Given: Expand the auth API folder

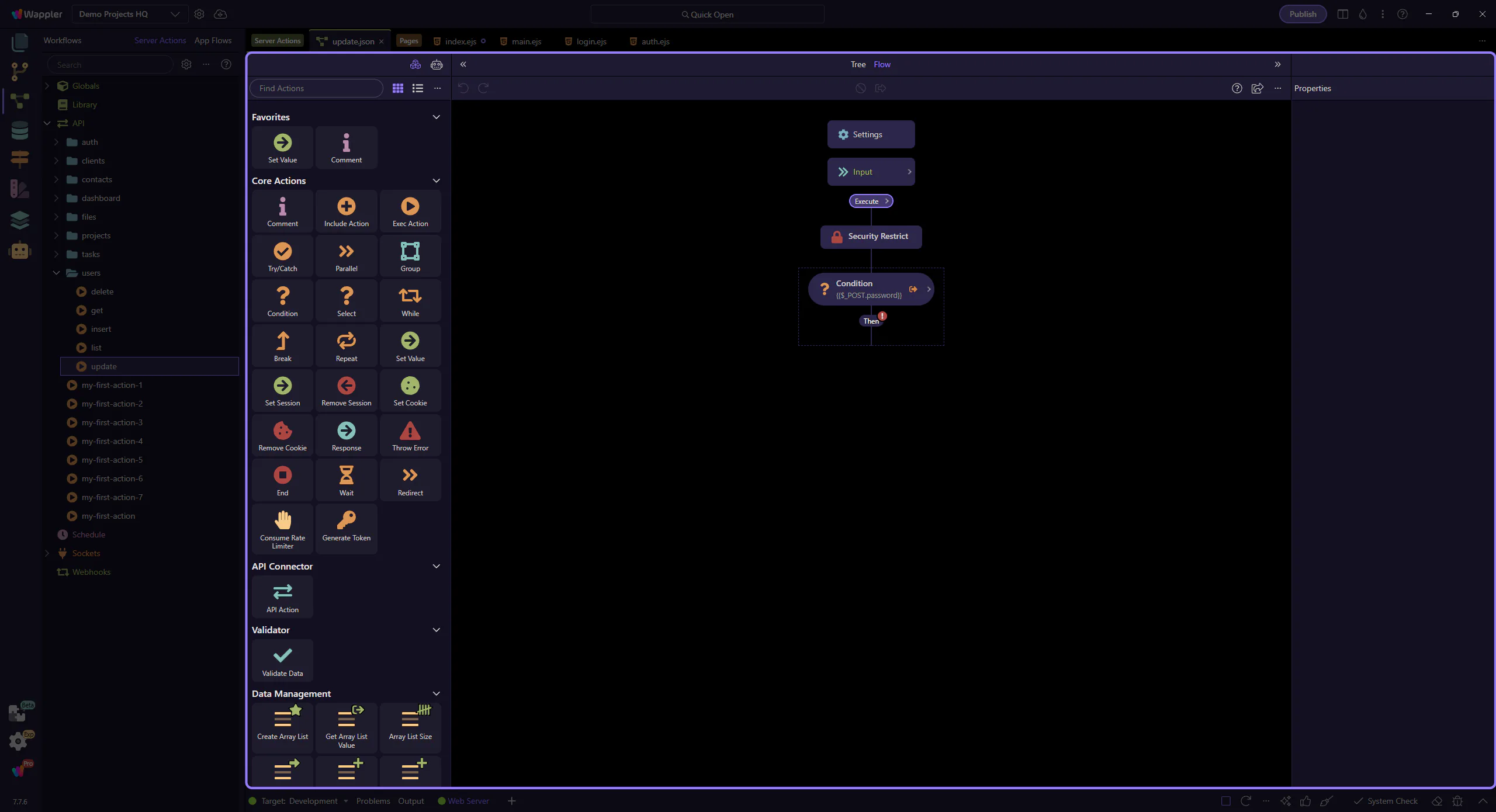Looking at the screenshot, I should pos(56,142).
